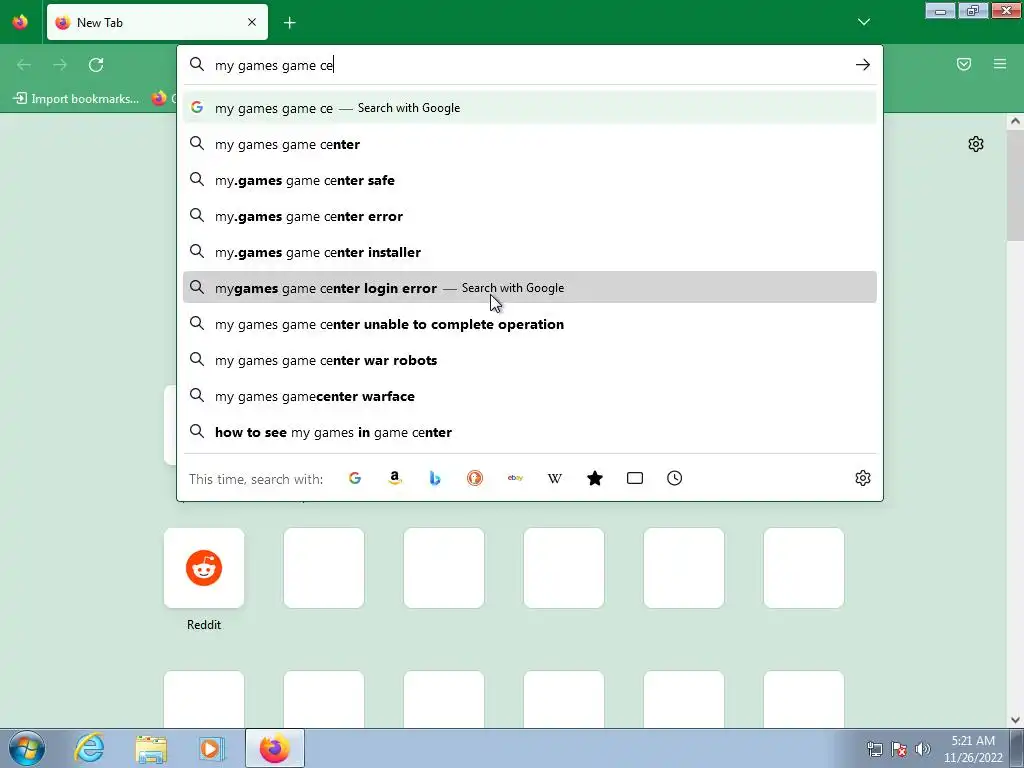Viewport: 1024px width, 768px height.
Task: Pick 'my games gamecenter warface' suggestion
Action: click(530, 396)
